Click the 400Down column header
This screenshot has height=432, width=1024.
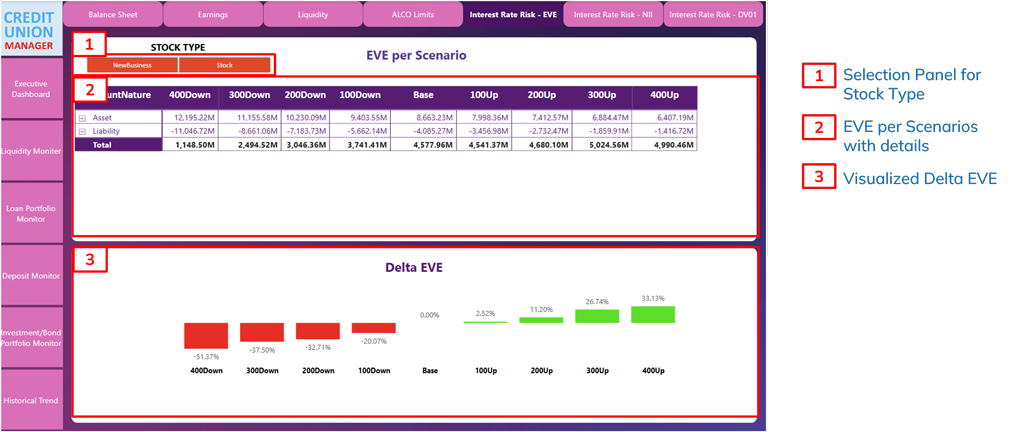(190, 95)
